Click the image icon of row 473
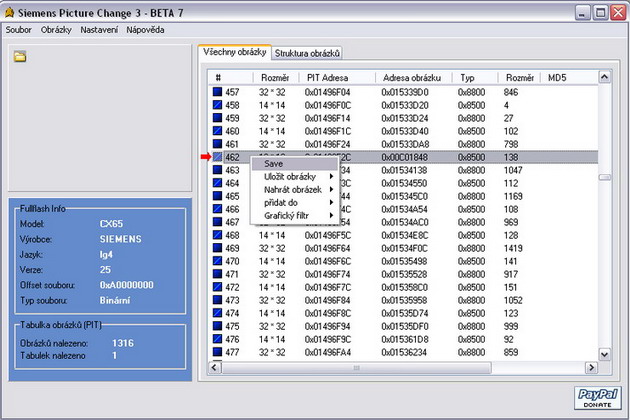This screenshot has width=630, height=420. click(217, 300)
